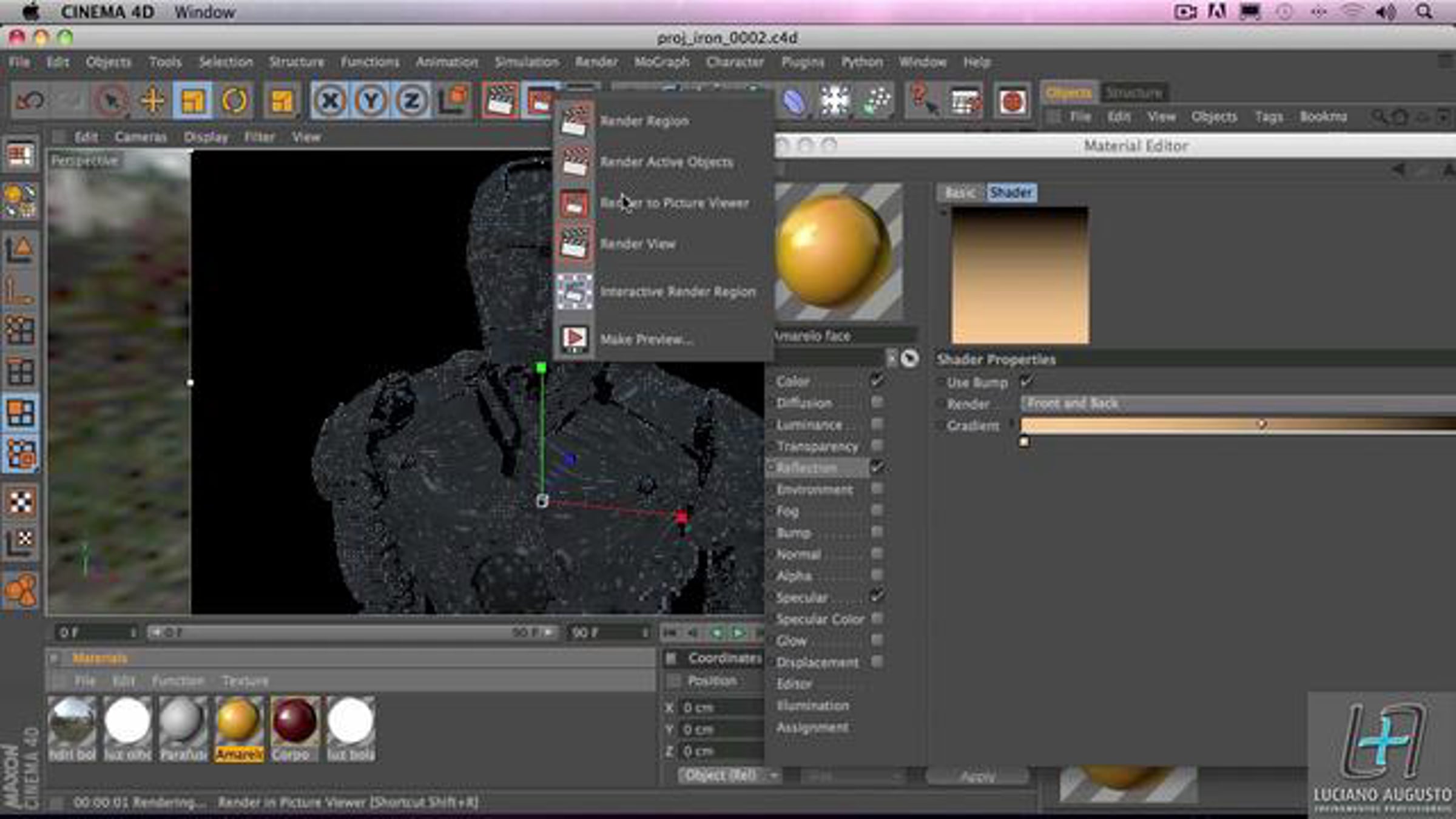
Task: Select the Scale tool in the toolbar
Action: (x=192, y=100)
